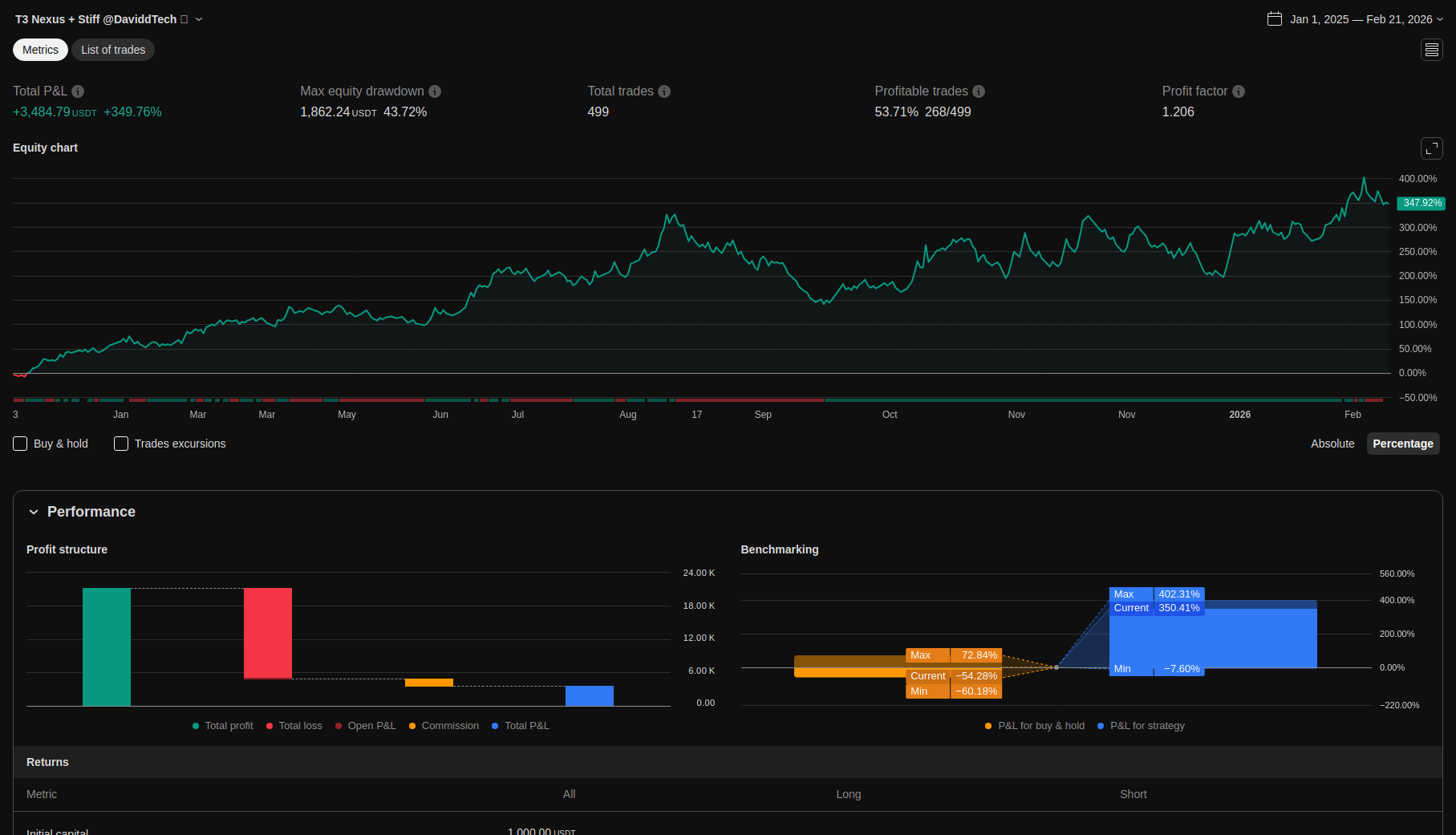
Task: Expand the equity chart to fullscreen
Action: [x=1431, y=148]
